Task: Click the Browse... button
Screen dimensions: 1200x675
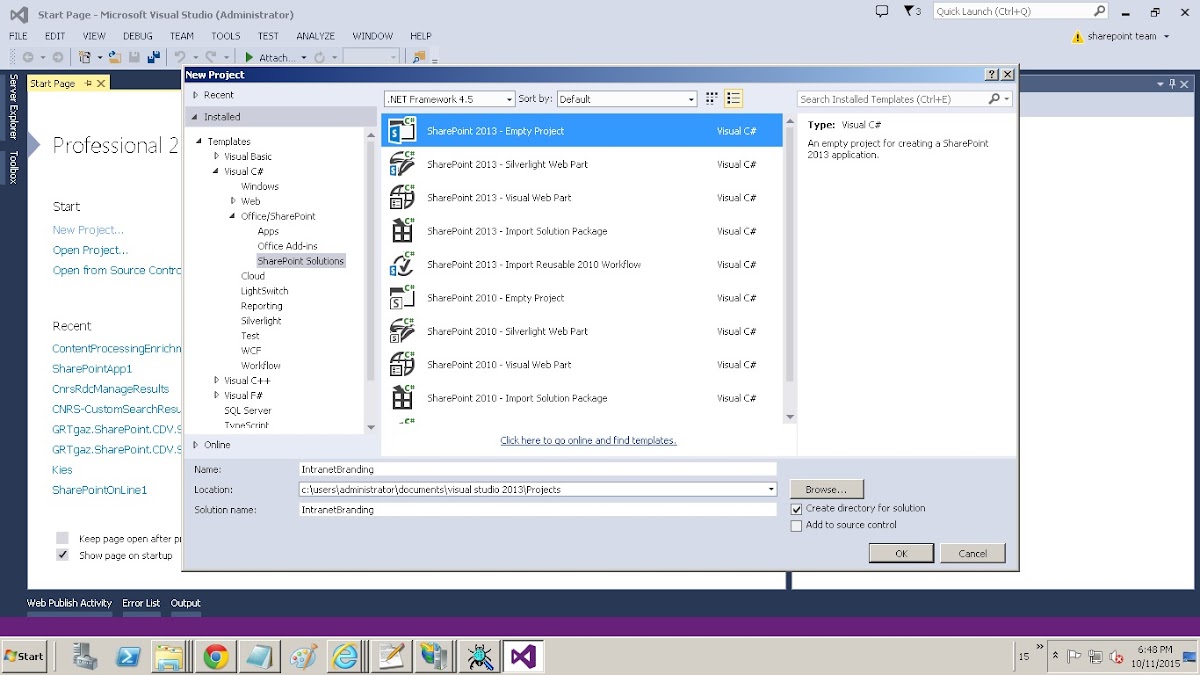Action: [x=826, y=490]
